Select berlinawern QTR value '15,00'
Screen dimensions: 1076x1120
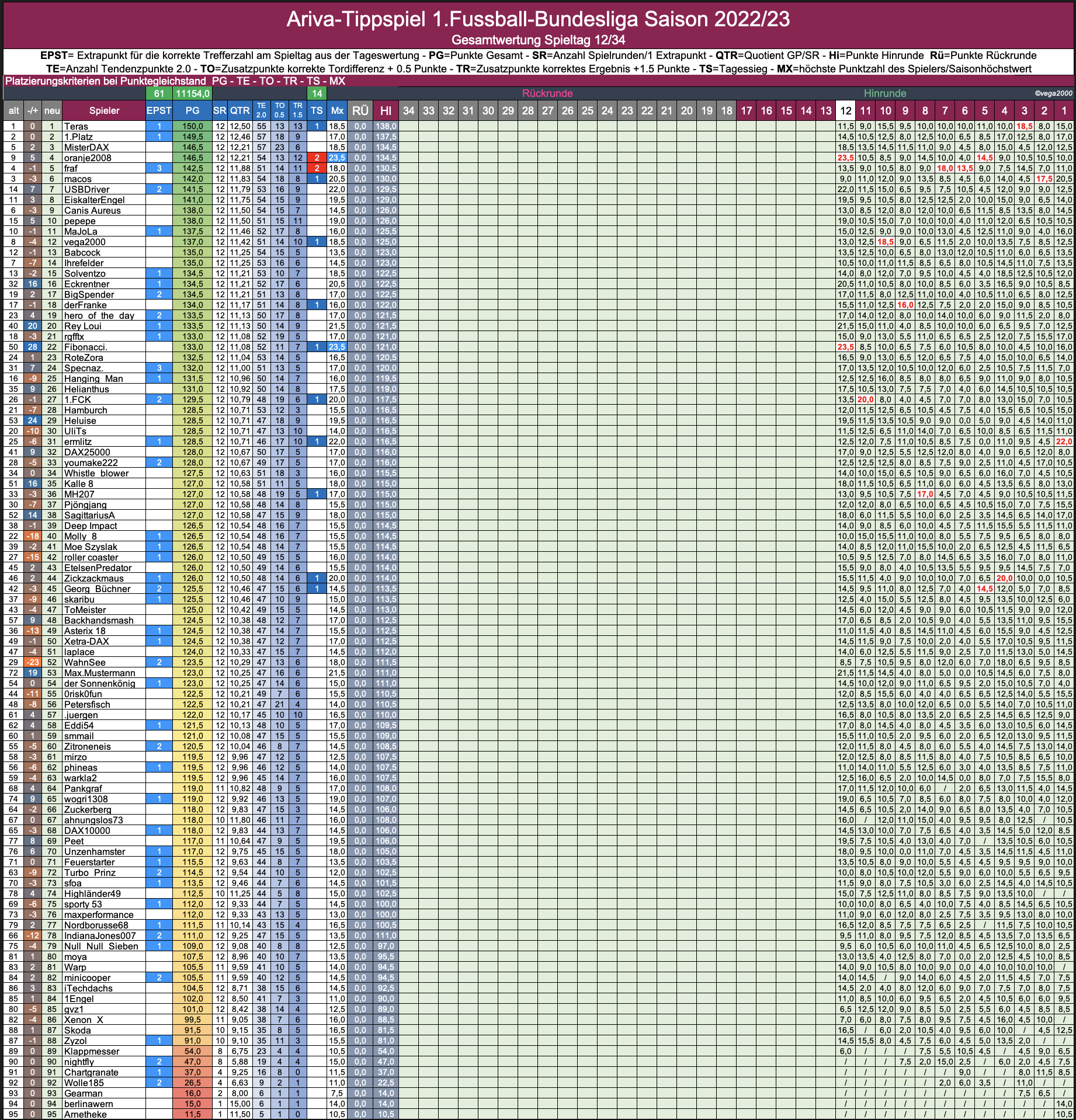tap(240, 1104)
